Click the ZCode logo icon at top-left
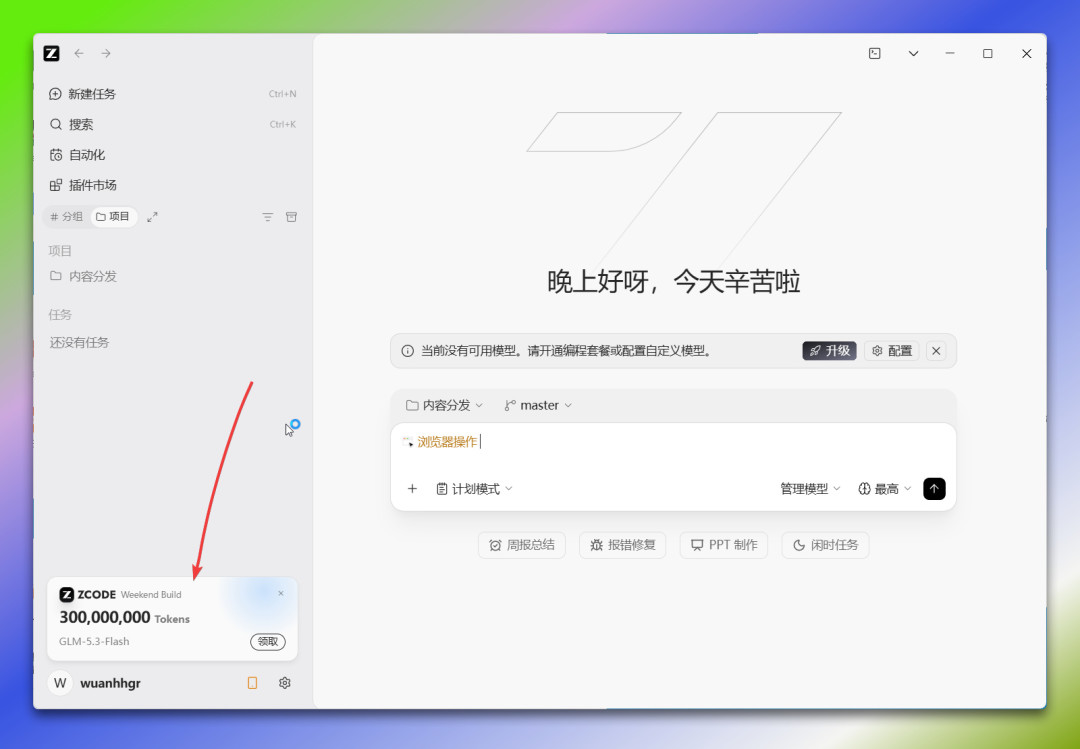Viewport: 1080px width, 749px height. pyautogui.click(x=52, y=53)
